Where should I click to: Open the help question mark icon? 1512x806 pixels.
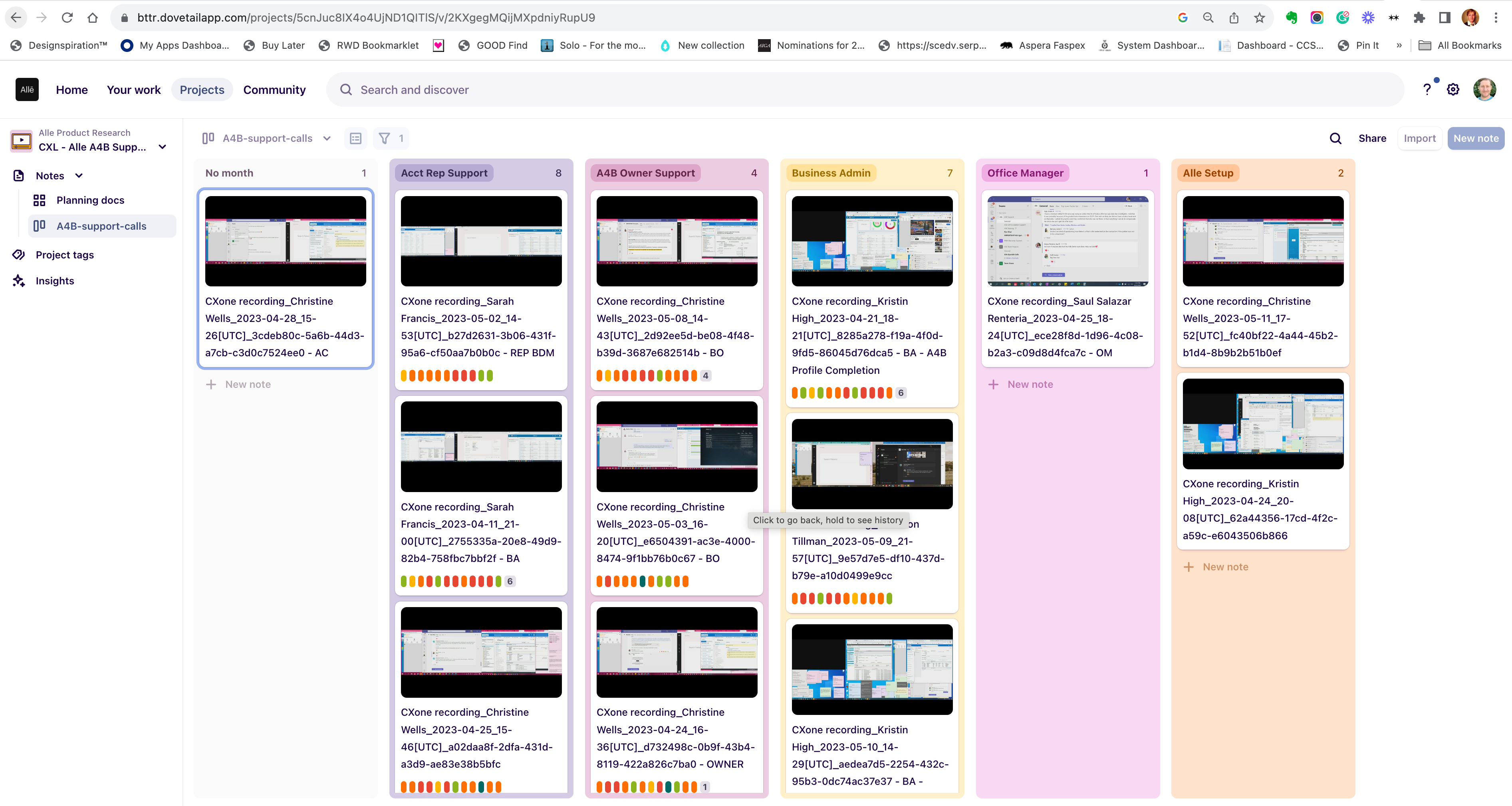1427,89
